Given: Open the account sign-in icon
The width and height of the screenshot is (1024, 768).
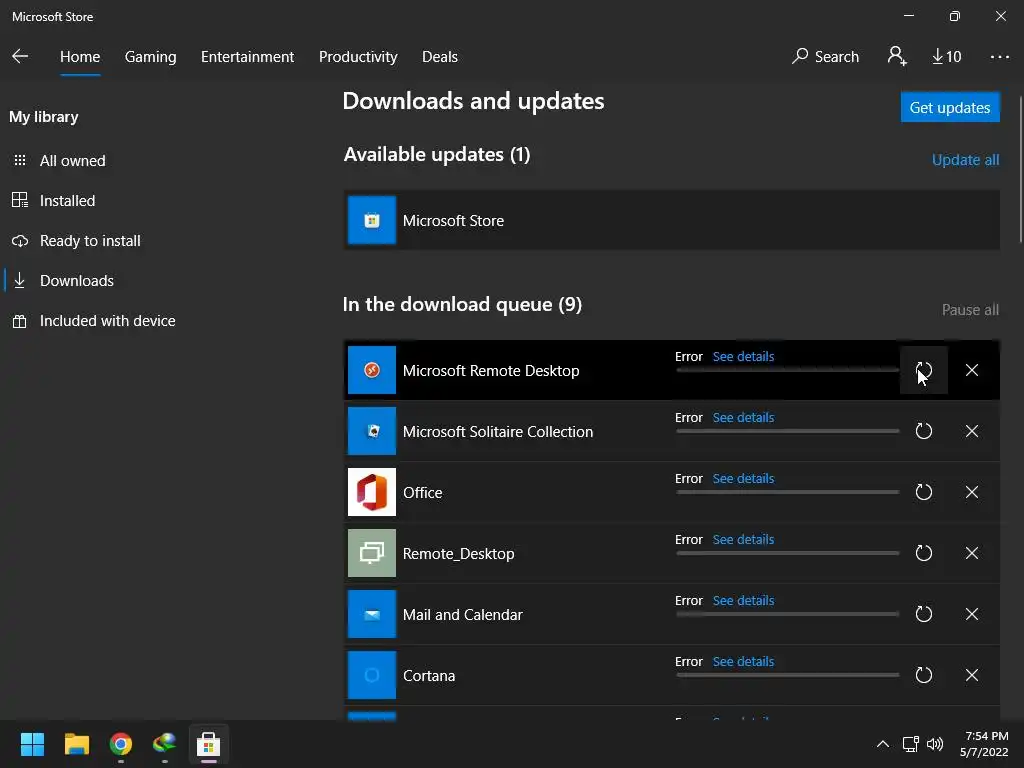Looking at the screenshot, I should [897, 56].
